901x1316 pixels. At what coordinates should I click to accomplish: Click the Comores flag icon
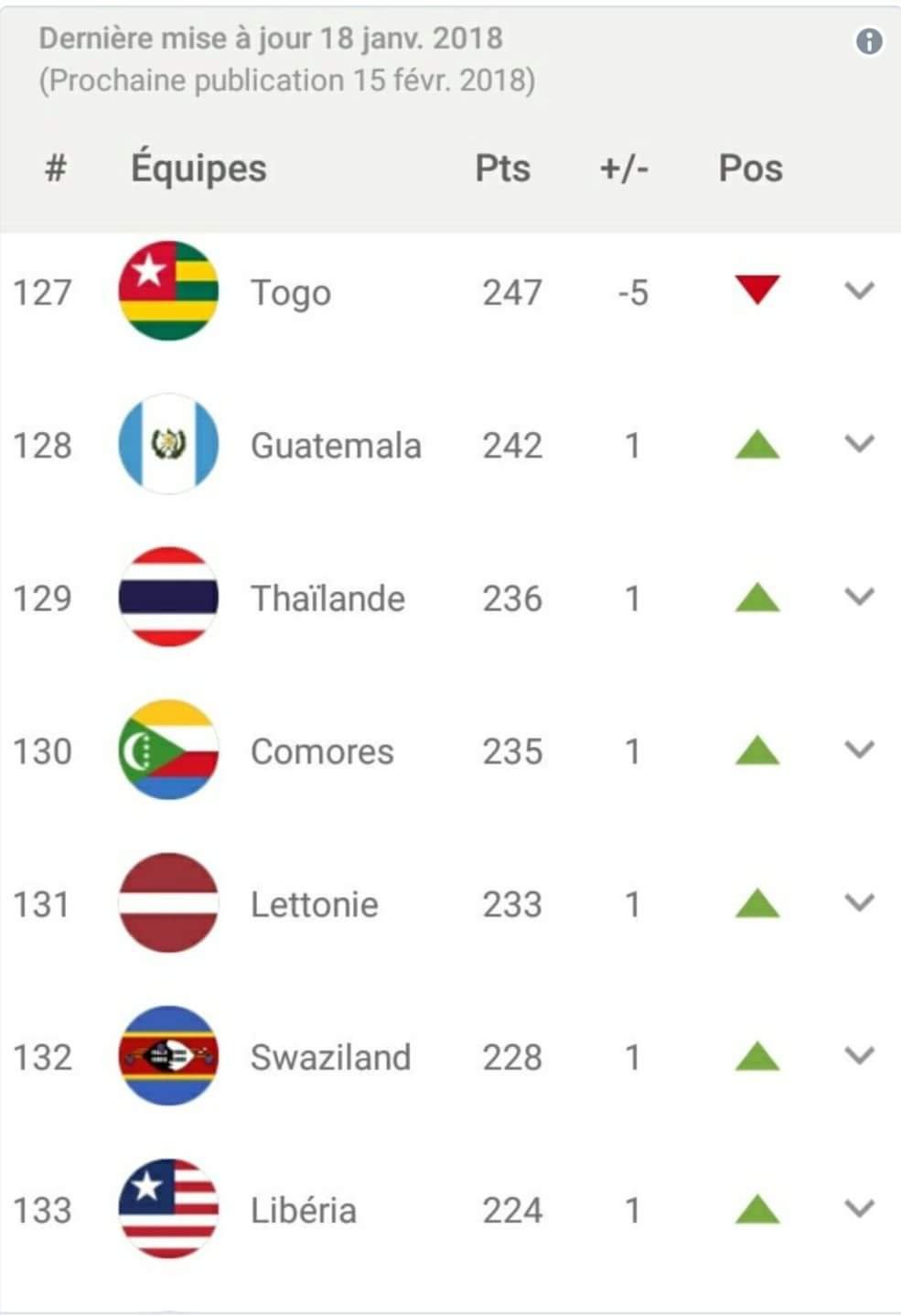click(x=168, y=750)
